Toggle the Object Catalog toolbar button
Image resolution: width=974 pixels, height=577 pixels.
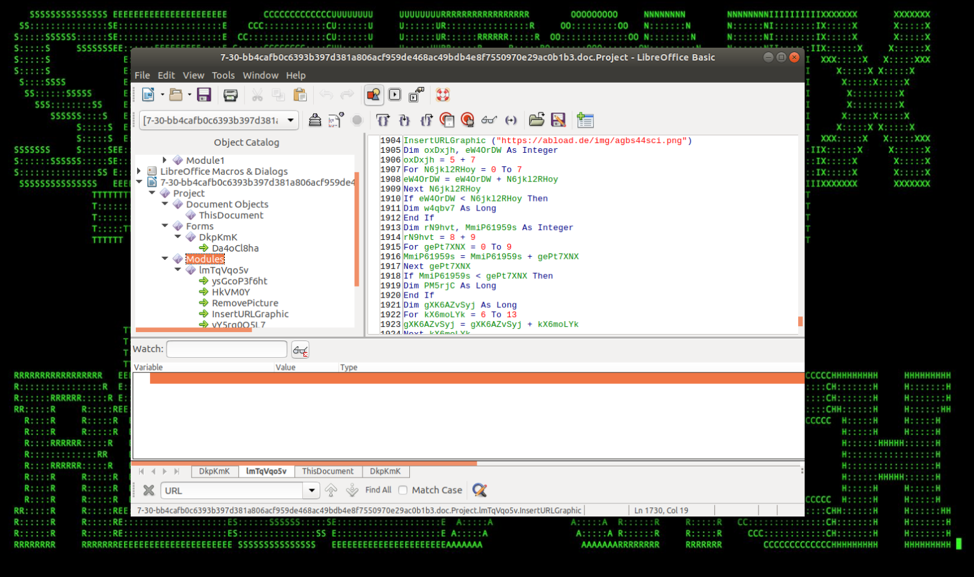(x=373, y=95)
